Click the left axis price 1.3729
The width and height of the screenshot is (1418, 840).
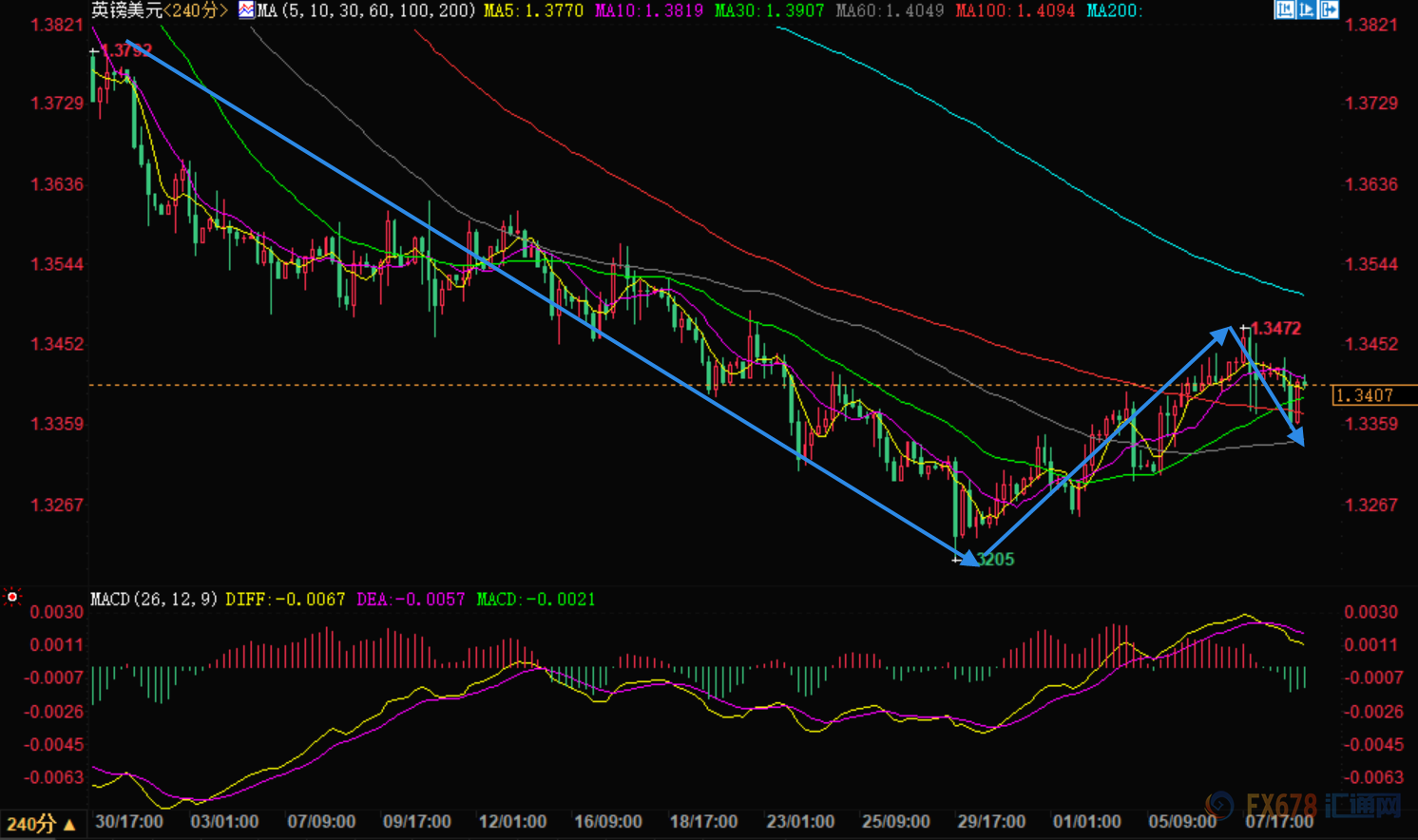(58, 103)
